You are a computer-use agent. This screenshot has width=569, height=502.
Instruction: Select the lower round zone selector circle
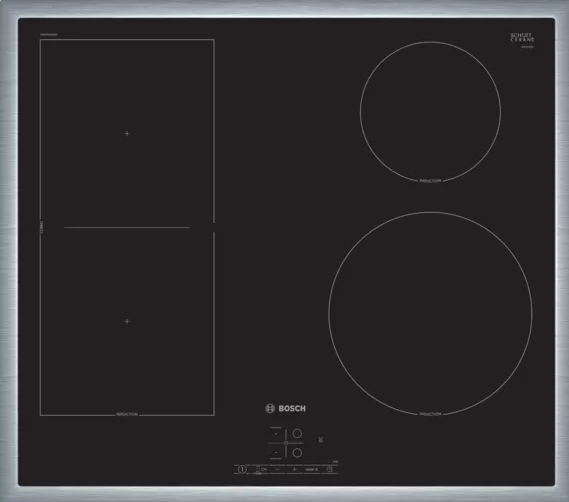[x=297, y=453]
